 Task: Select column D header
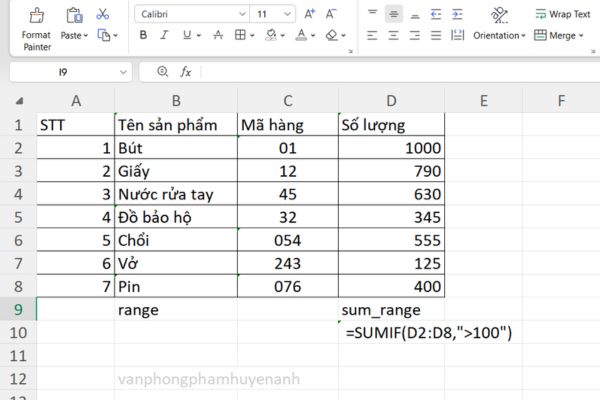click(x=391, y=101)
